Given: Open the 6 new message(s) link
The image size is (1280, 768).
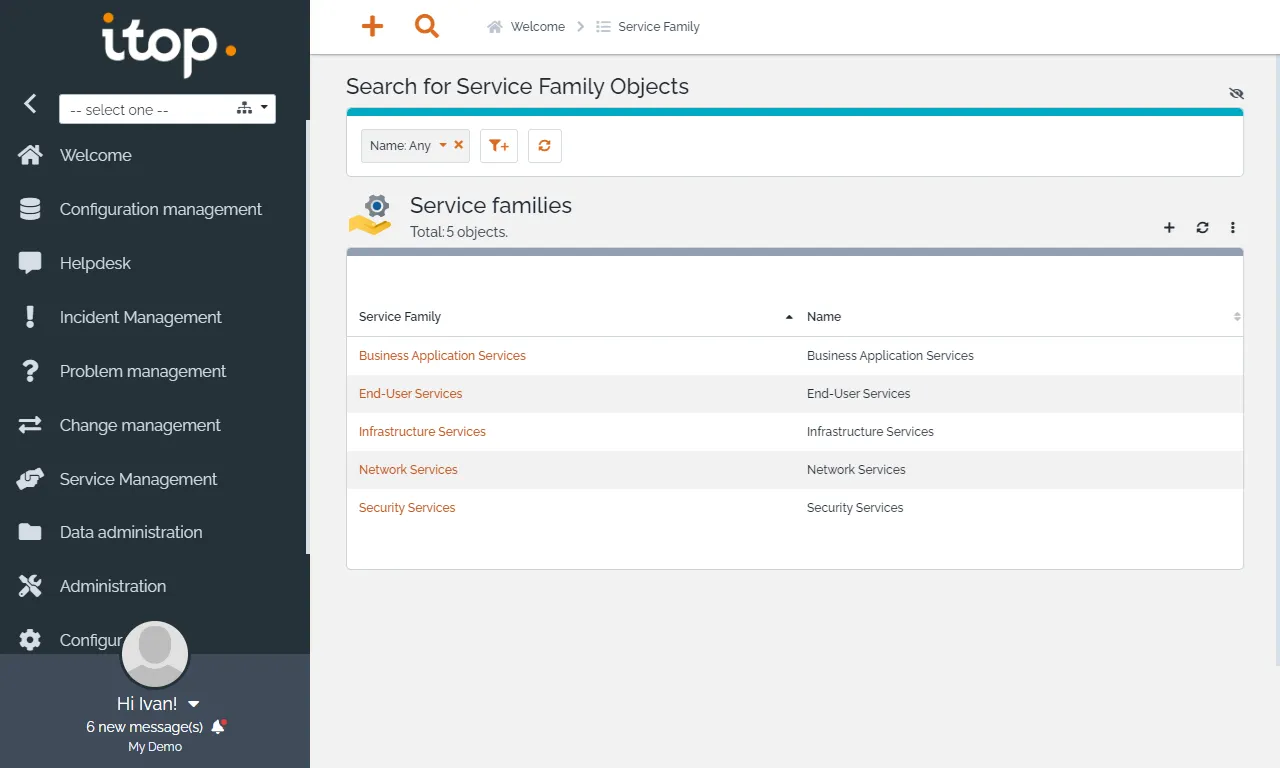Looking at the screenshot, I should tap(145, 727).
